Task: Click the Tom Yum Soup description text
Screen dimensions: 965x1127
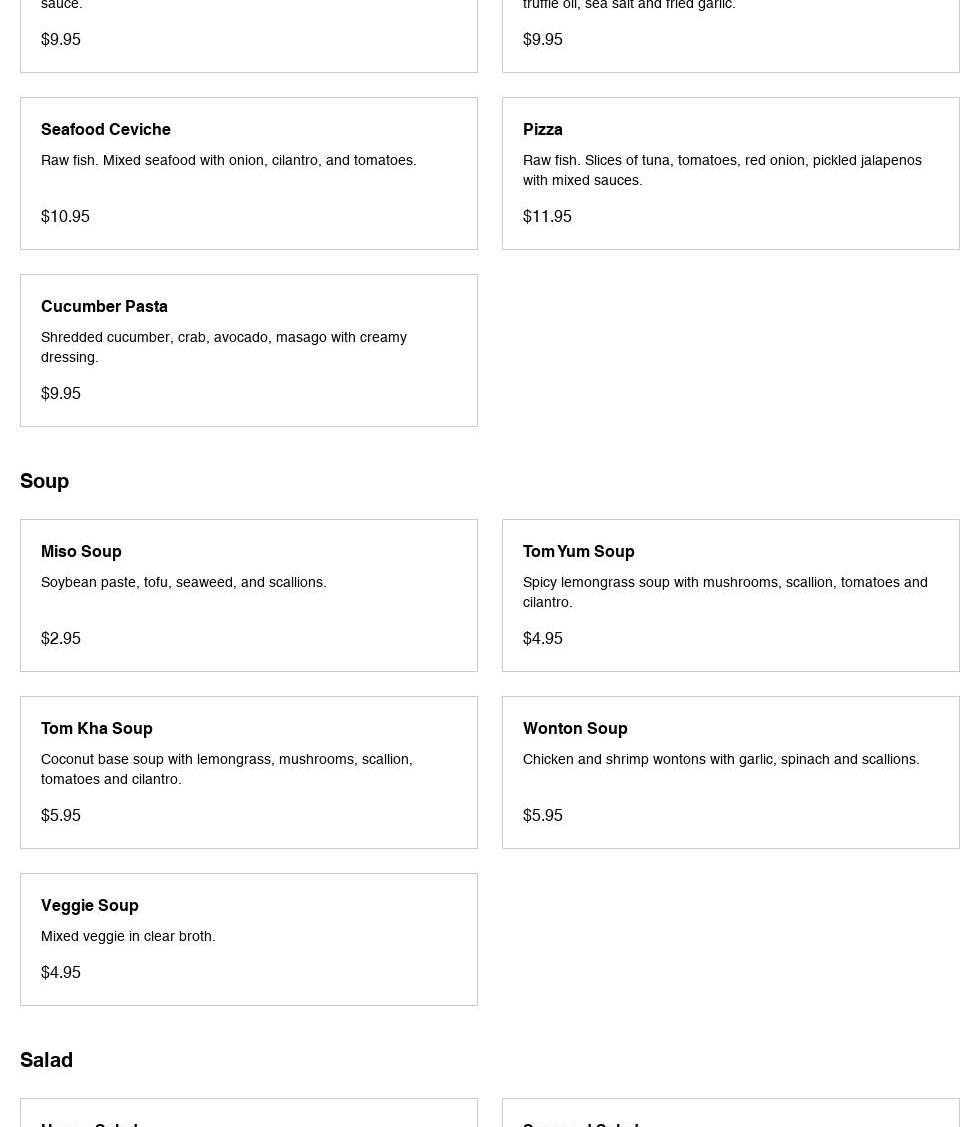Action: click(x=725, y=592)
